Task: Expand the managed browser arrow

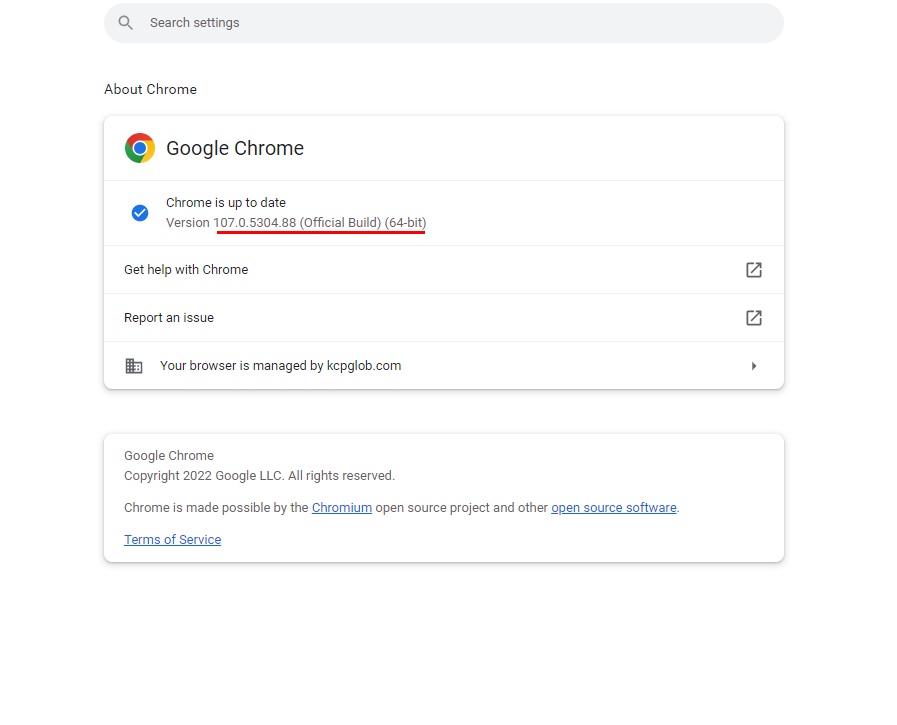Action: (754, 366)
